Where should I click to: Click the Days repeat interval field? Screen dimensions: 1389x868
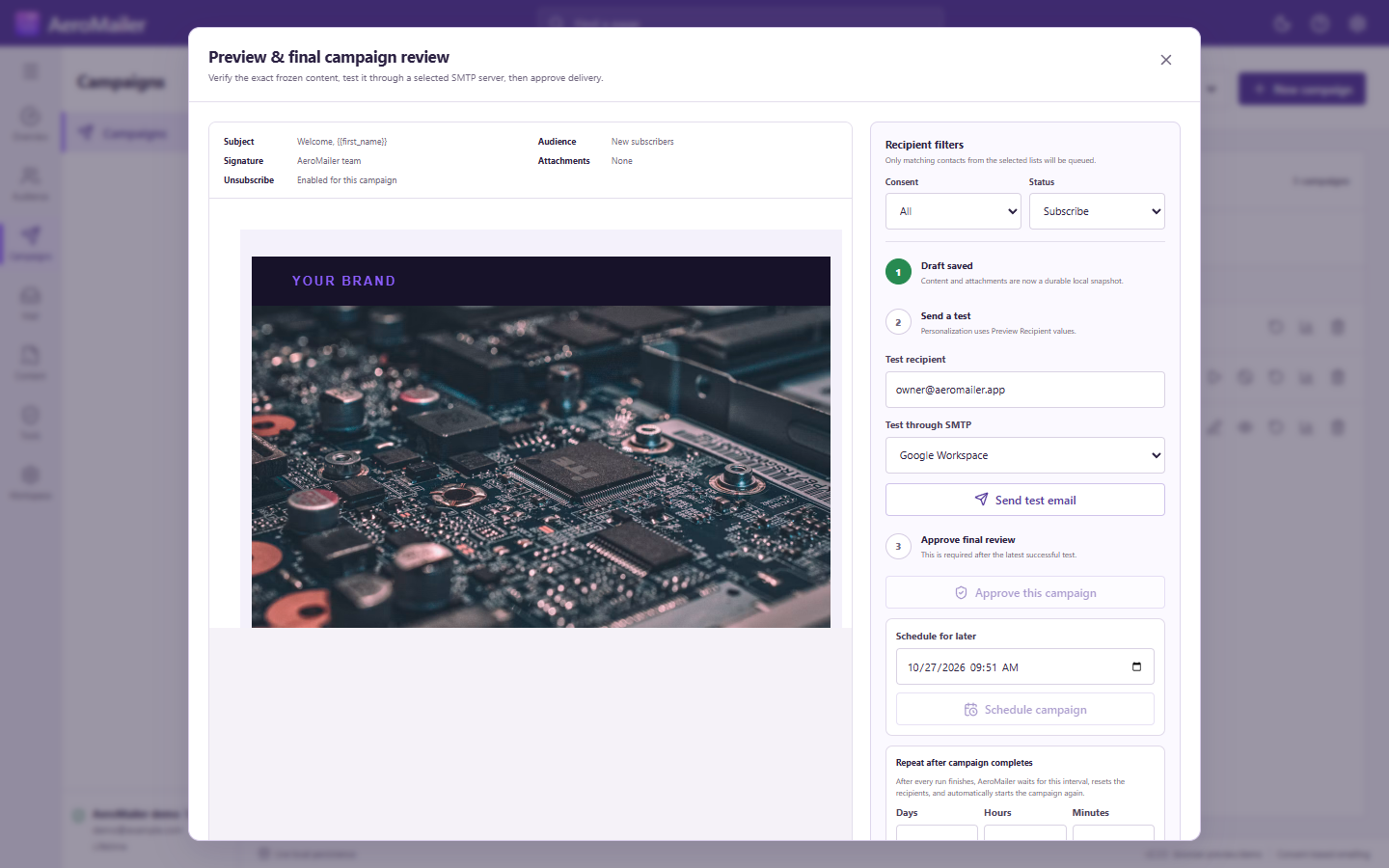click(937, 832)
